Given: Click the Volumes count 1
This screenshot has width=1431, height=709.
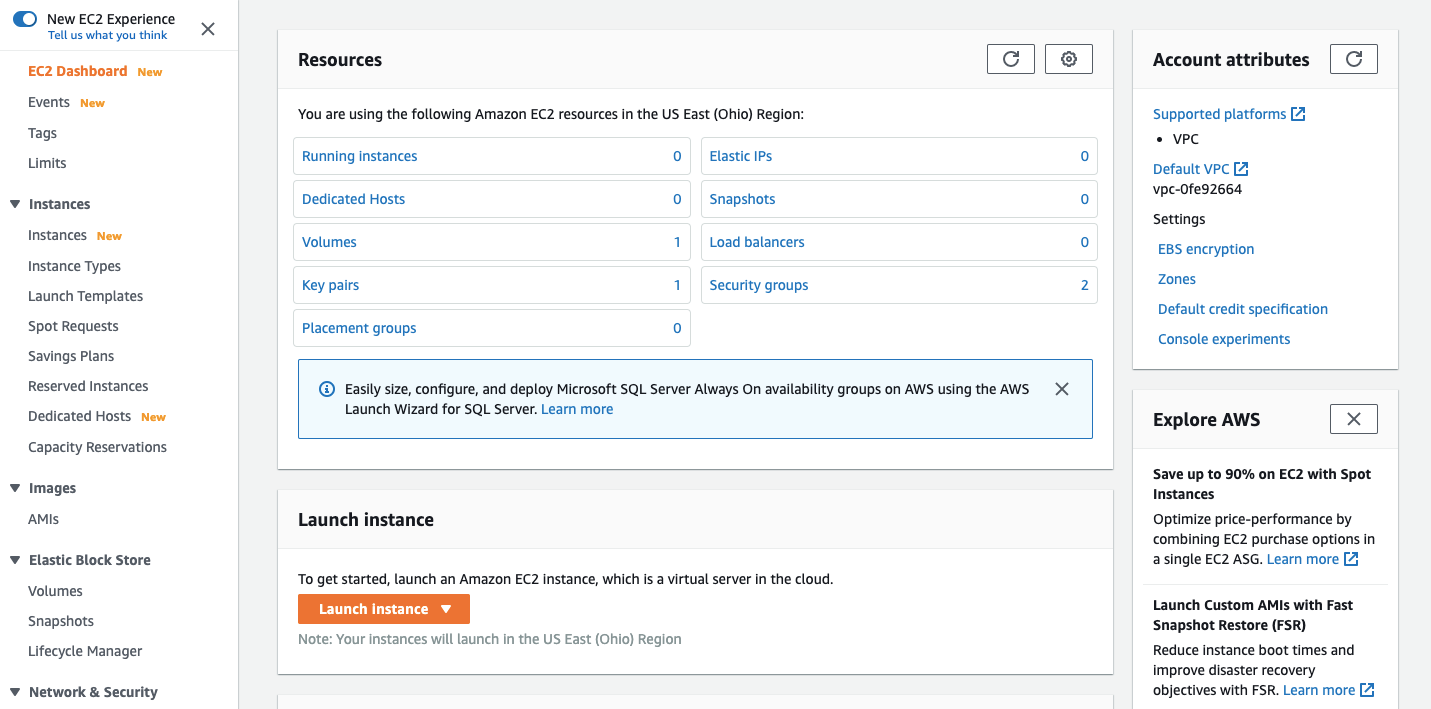Looking at the screenshot, I should point(677,242).
